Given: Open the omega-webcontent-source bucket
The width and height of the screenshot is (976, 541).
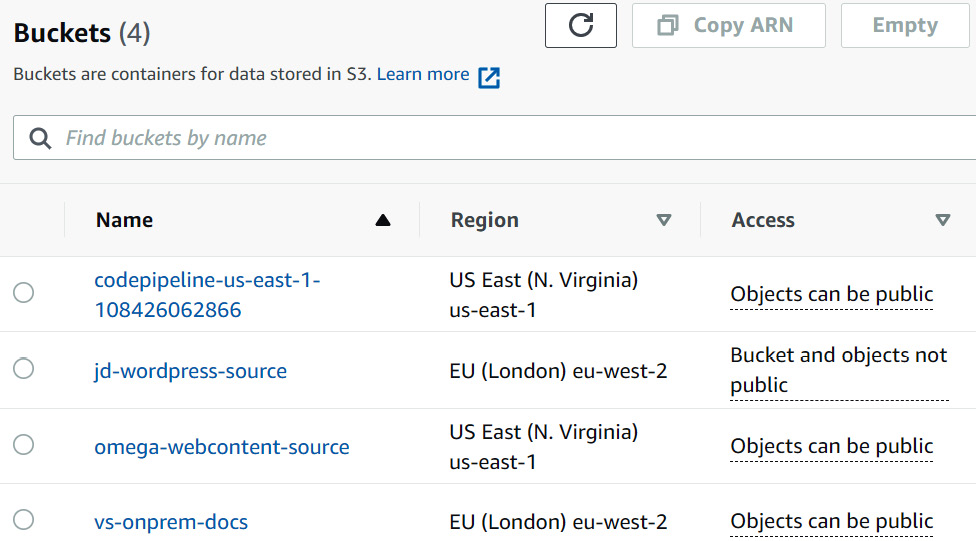Looking at the screenshot, I should point(222,447).
